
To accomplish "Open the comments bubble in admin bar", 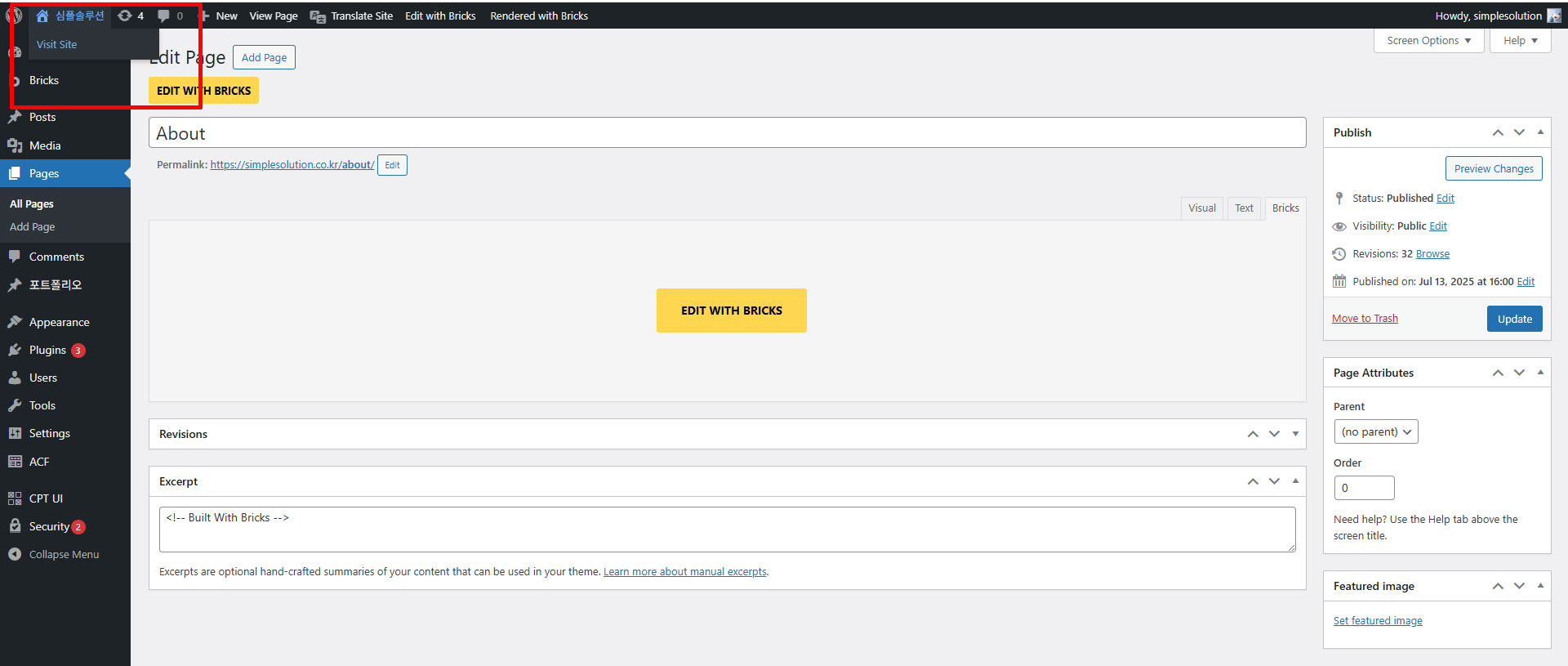I will pos(164,16).
